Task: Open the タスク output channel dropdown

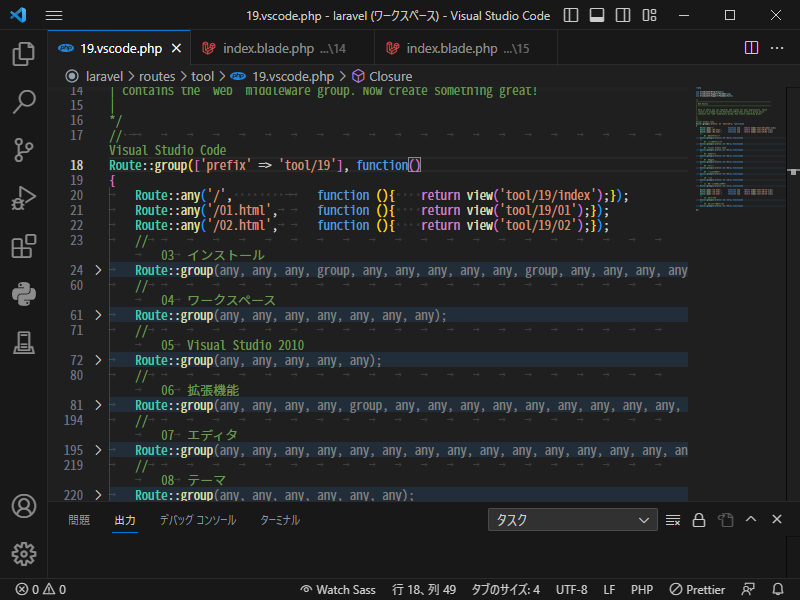Action: pyautogui.click(x=572, y=520)
